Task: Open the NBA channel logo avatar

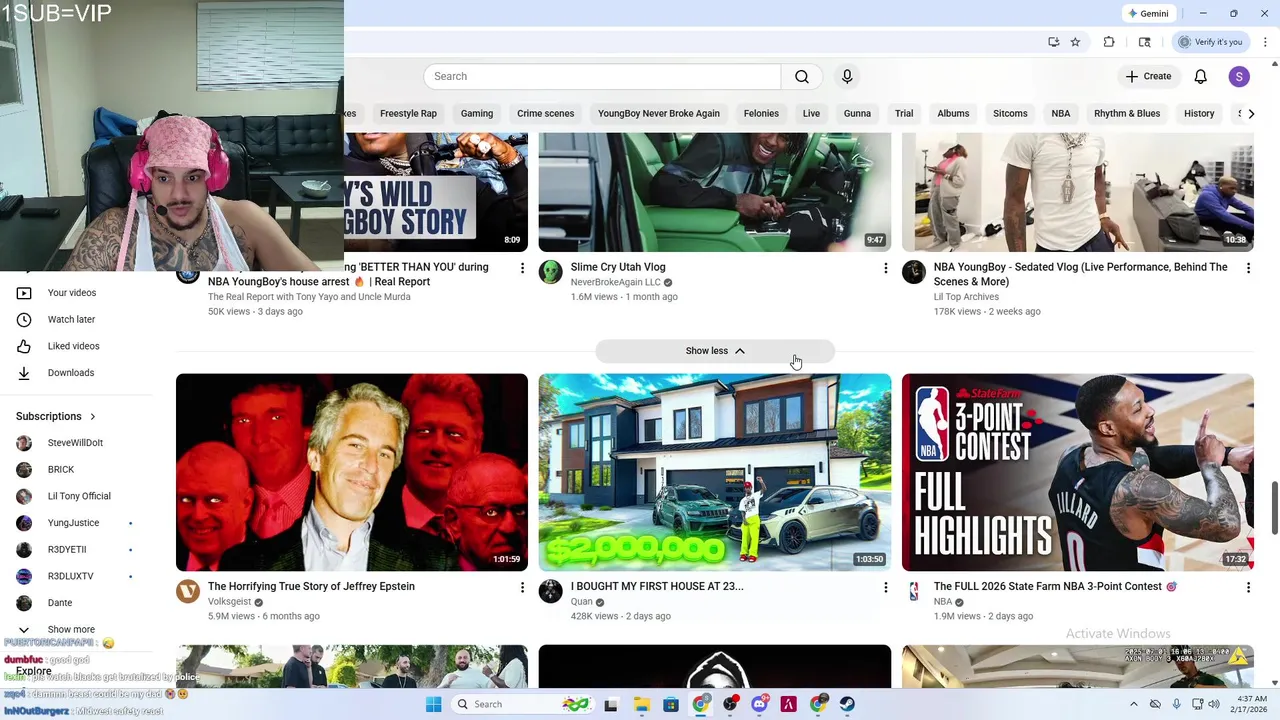Action: coord(914,591)
